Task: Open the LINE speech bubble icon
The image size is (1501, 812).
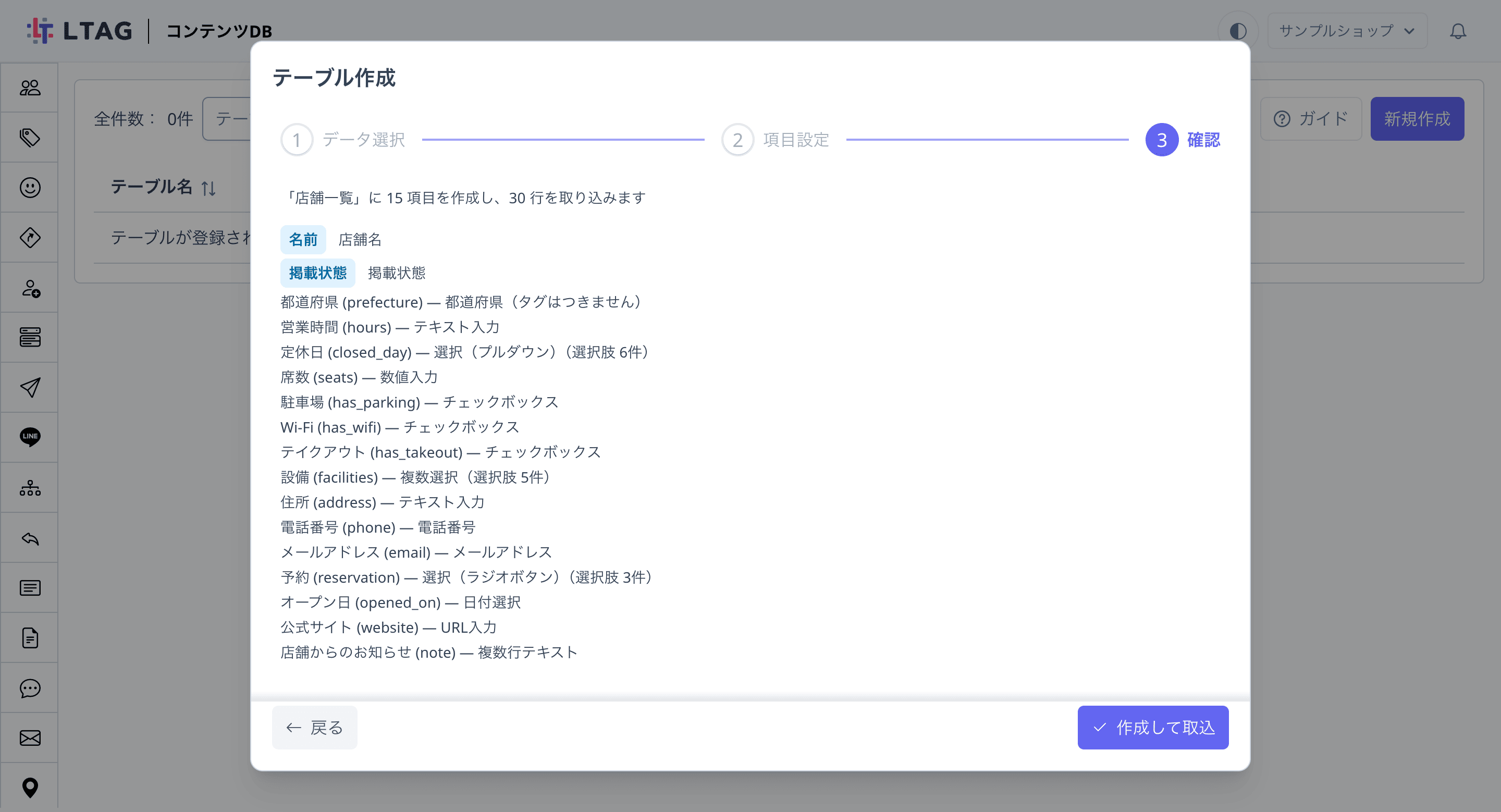Action: [x=30, y=437]
